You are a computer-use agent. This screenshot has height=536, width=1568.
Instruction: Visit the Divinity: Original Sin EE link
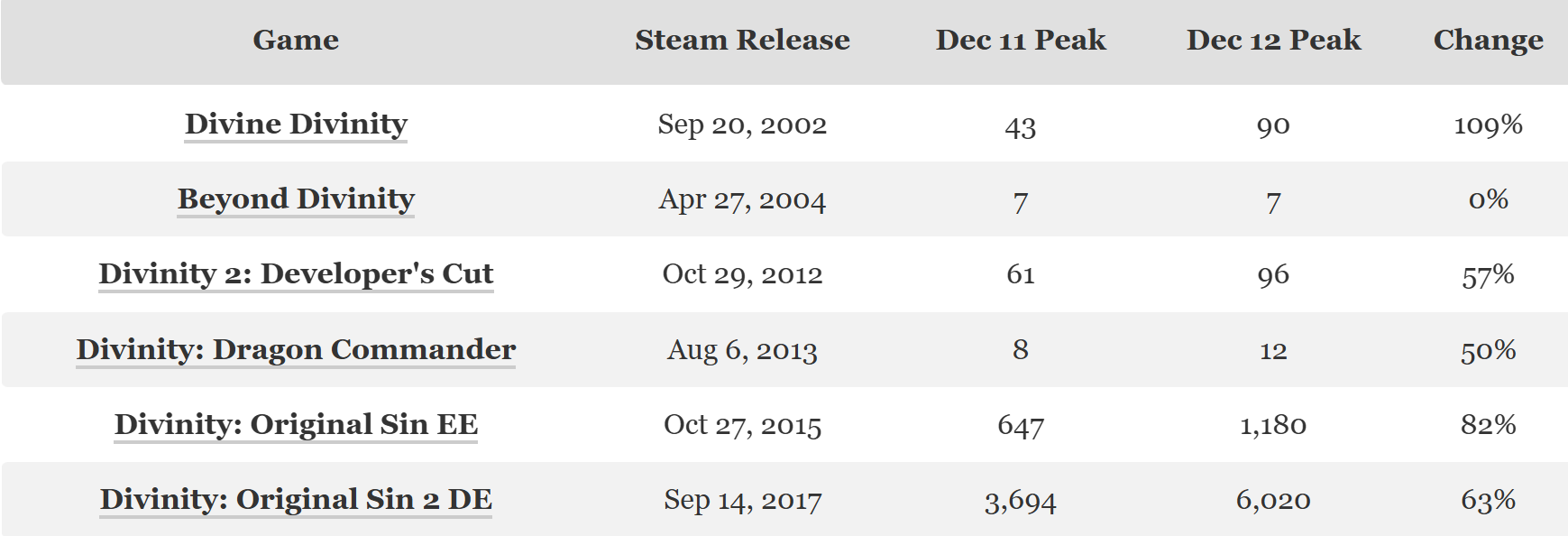pyautogui.click(x=296, y=424)
